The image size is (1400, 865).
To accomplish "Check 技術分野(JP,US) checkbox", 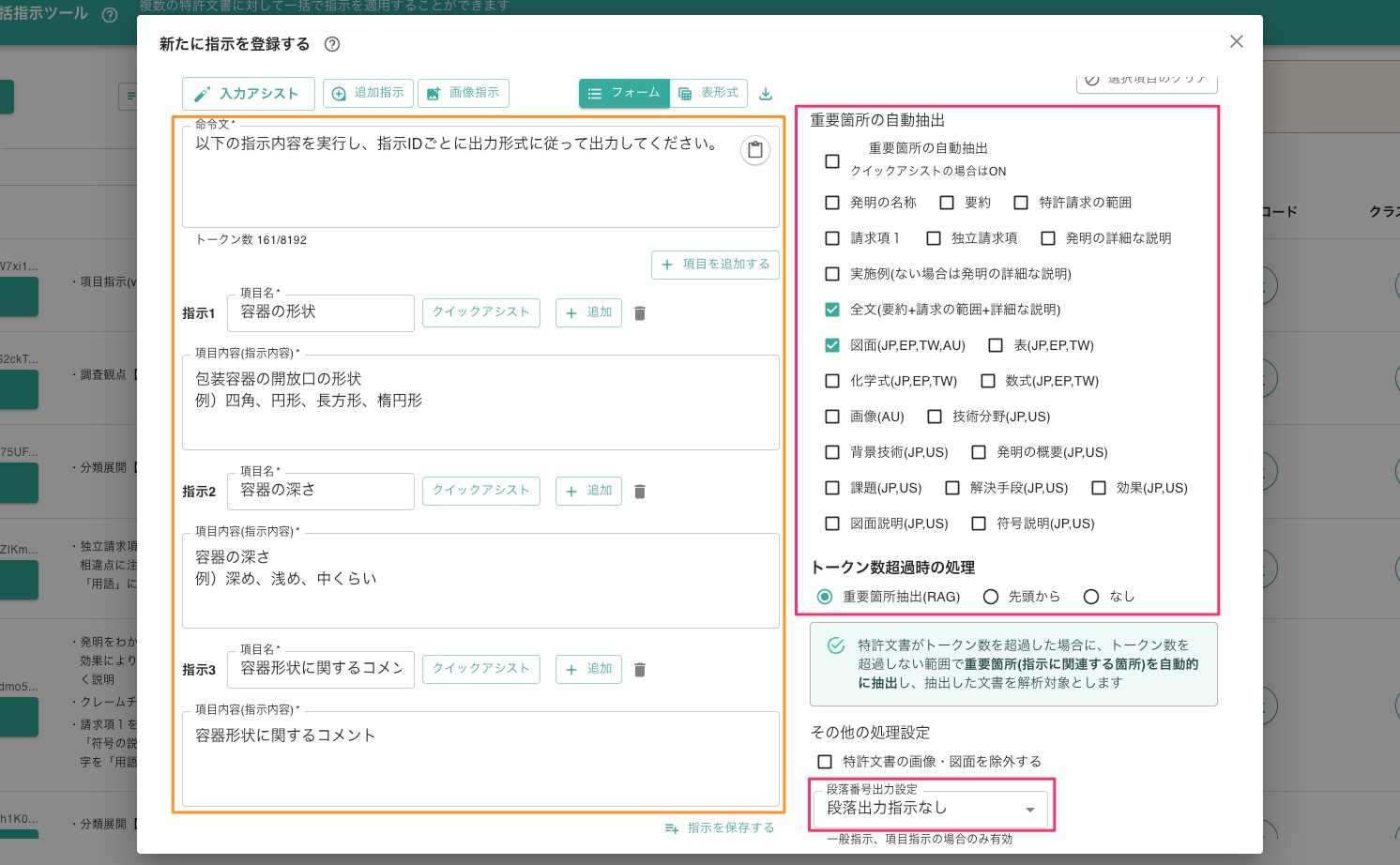I will coord(935,417).
